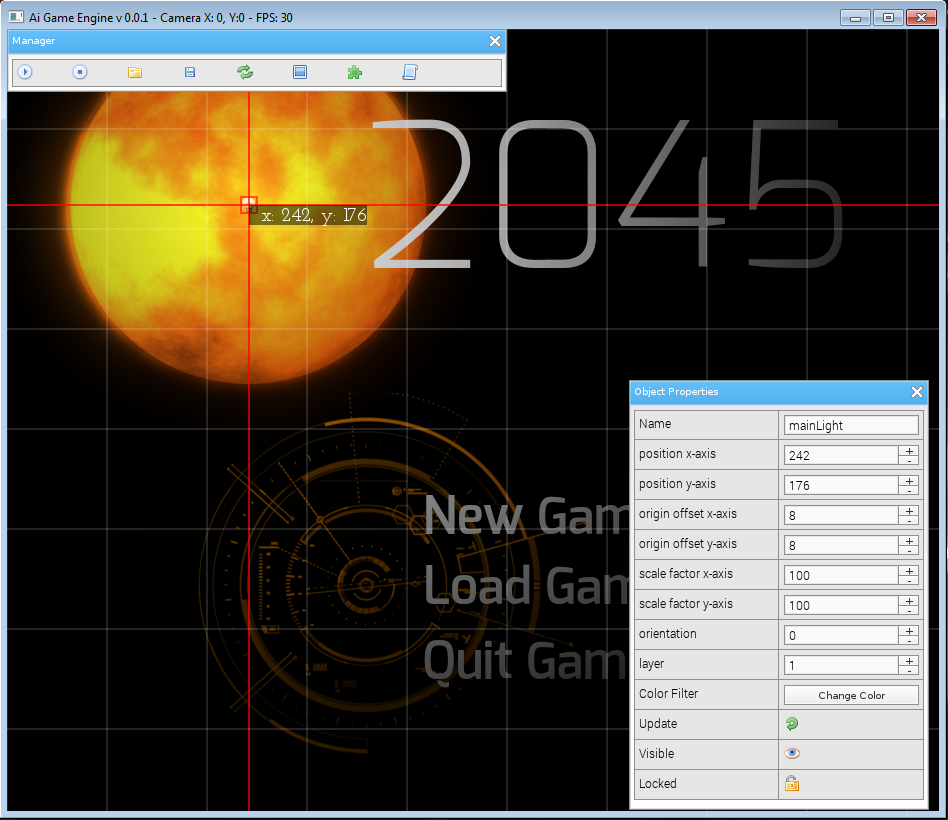Click the Name field containing mainLight

[851, 425]
